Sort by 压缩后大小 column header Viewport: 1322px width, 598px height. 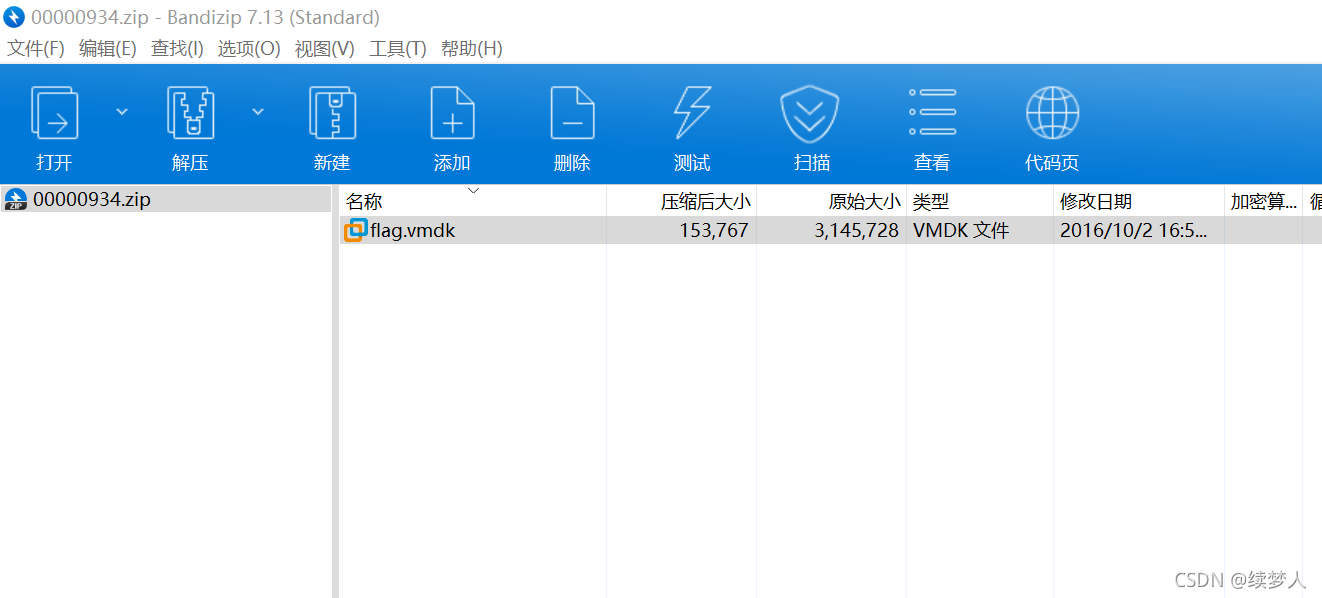681,201
